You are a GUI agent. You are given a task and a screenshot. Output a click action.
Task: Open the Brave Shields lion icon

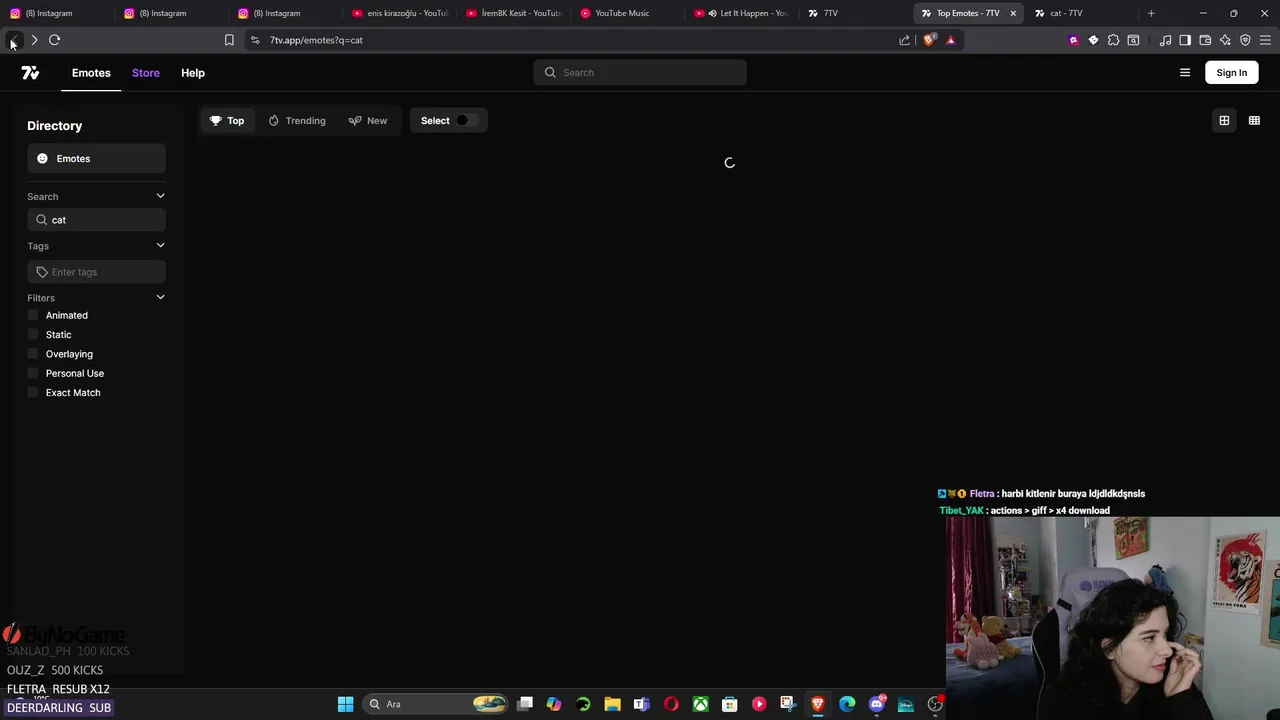[929, 40]
